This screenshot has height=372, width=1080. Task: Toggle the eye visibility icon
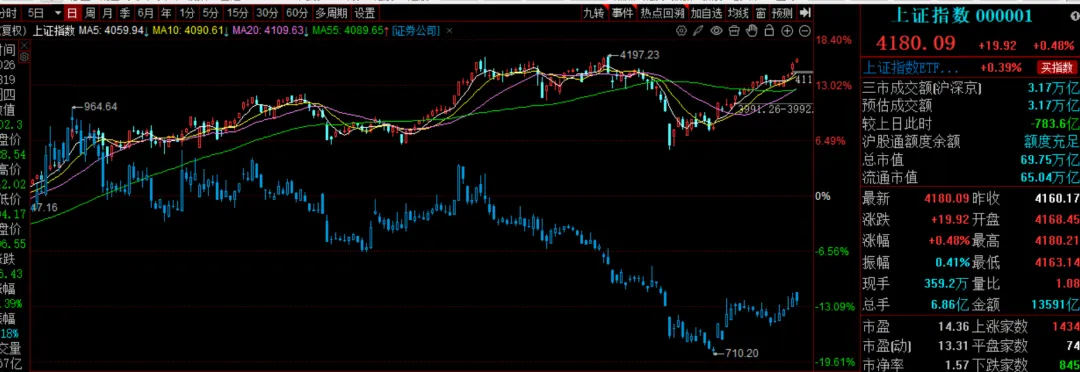tap(716, 31)
